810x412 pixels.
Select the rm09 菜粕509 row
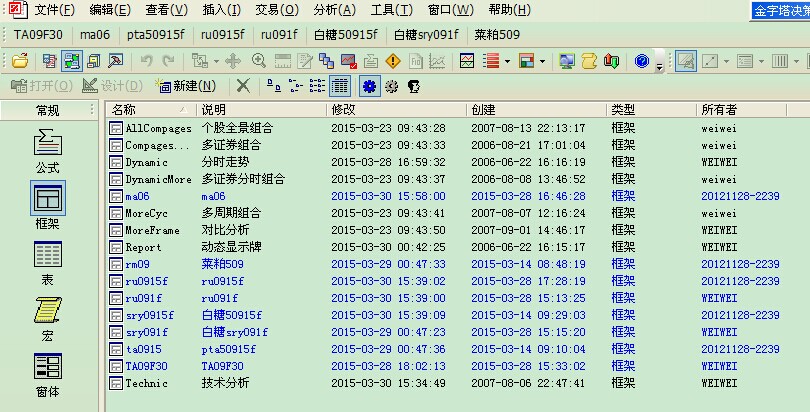[444, 264]
